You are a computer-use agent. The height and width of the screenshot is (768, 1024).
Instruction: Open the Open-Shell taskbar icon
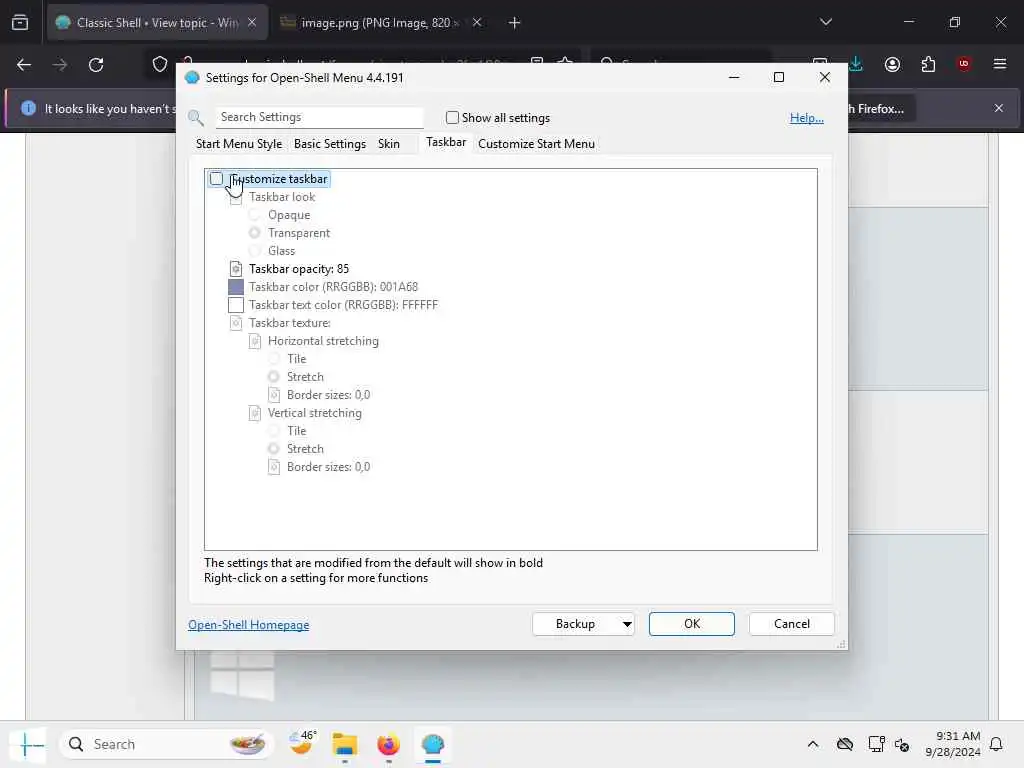(x=433, y=744)
